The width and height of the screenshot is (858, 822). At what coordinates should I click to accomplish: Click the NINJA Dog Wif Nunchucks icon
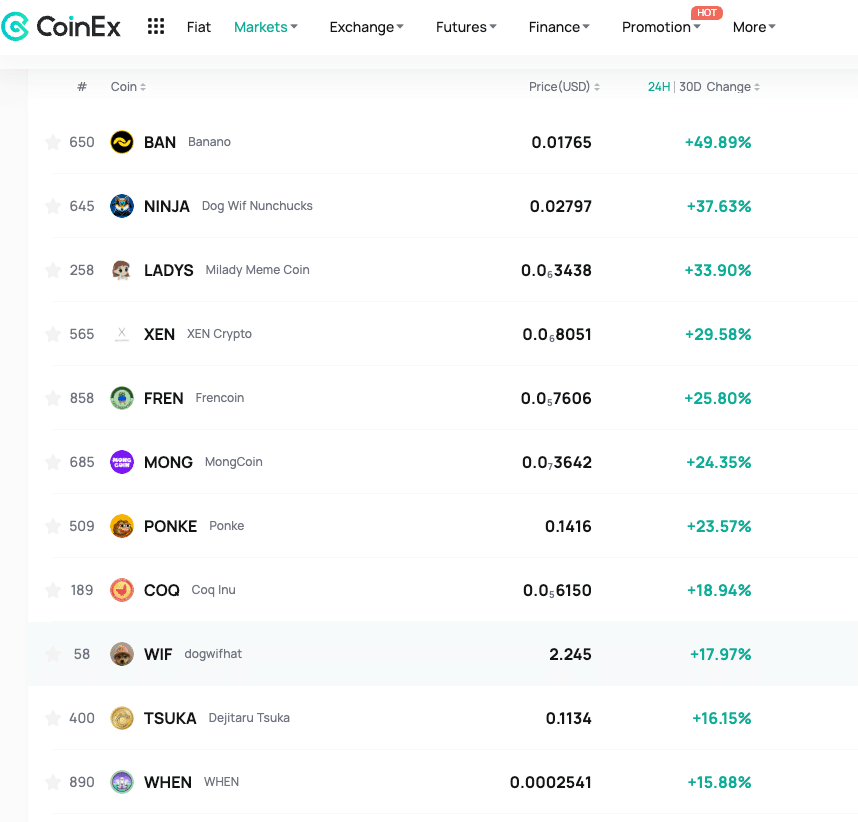click(x=122, y=206)
